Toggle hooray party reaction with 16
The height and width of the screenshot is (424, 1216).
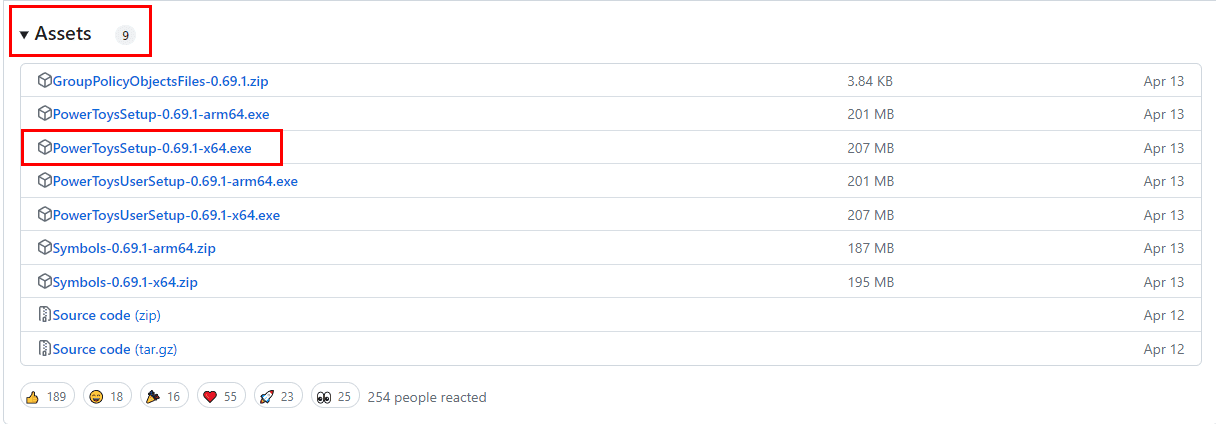coord(164,397)
